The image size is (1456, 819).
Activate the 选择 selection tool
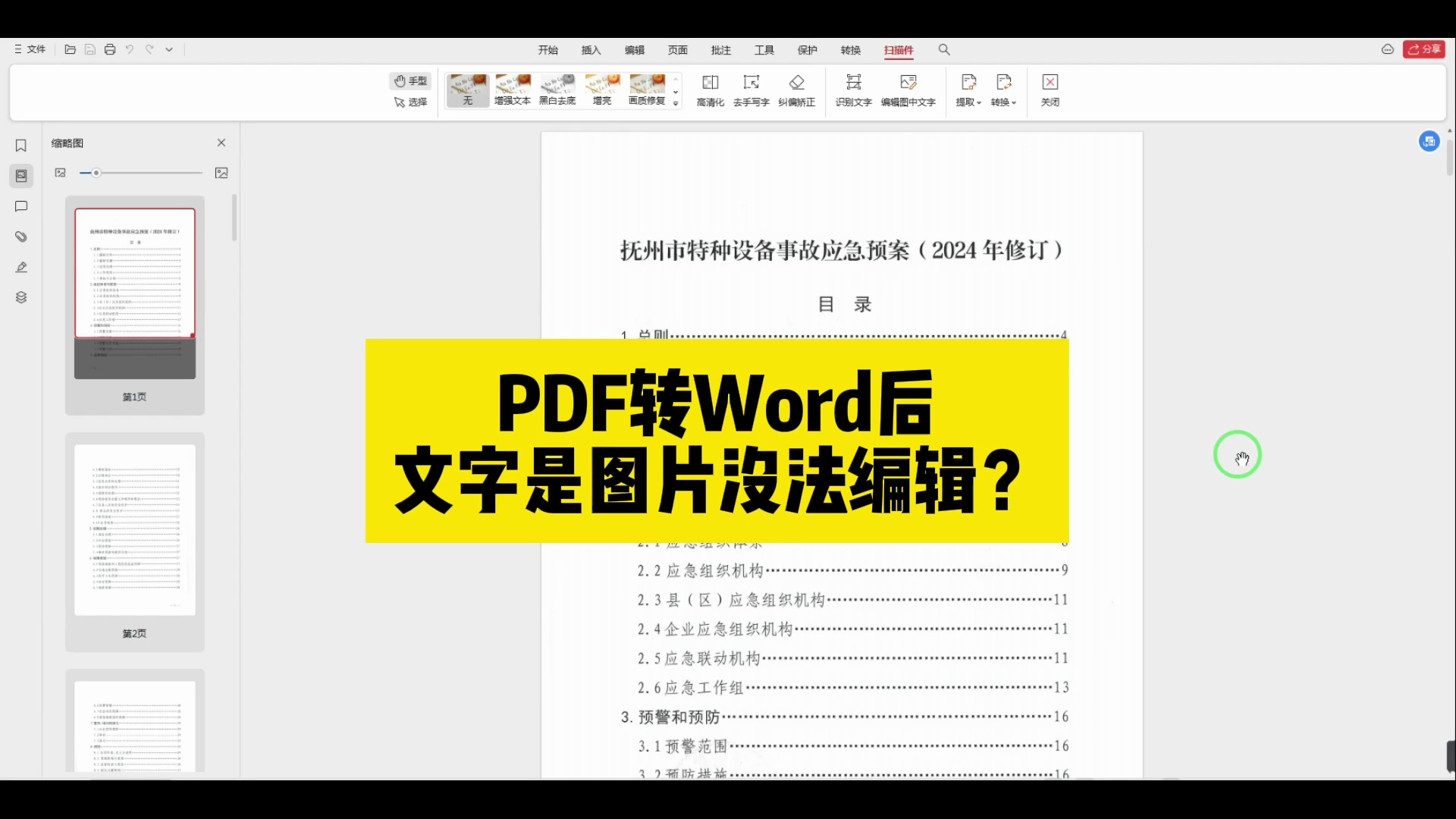coord(410,102)
